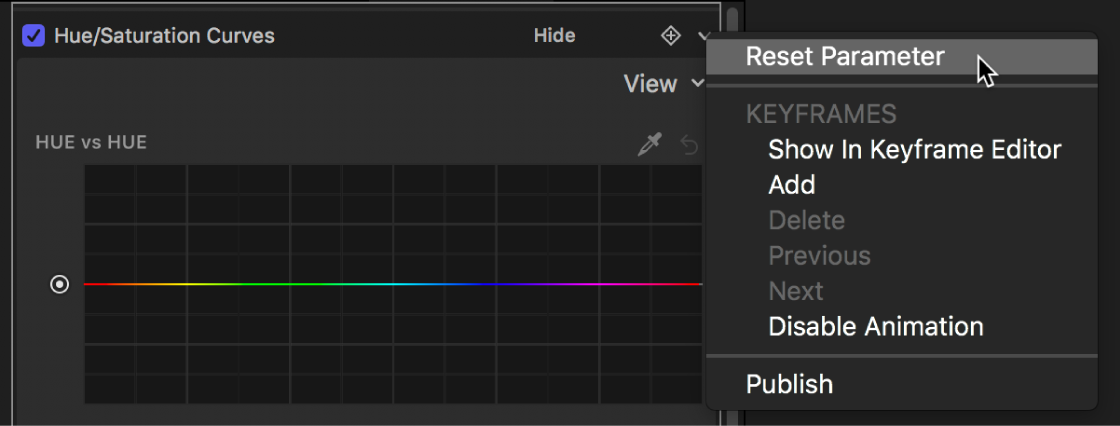Click the dimmed Delete keyframe item

point(806,221)
